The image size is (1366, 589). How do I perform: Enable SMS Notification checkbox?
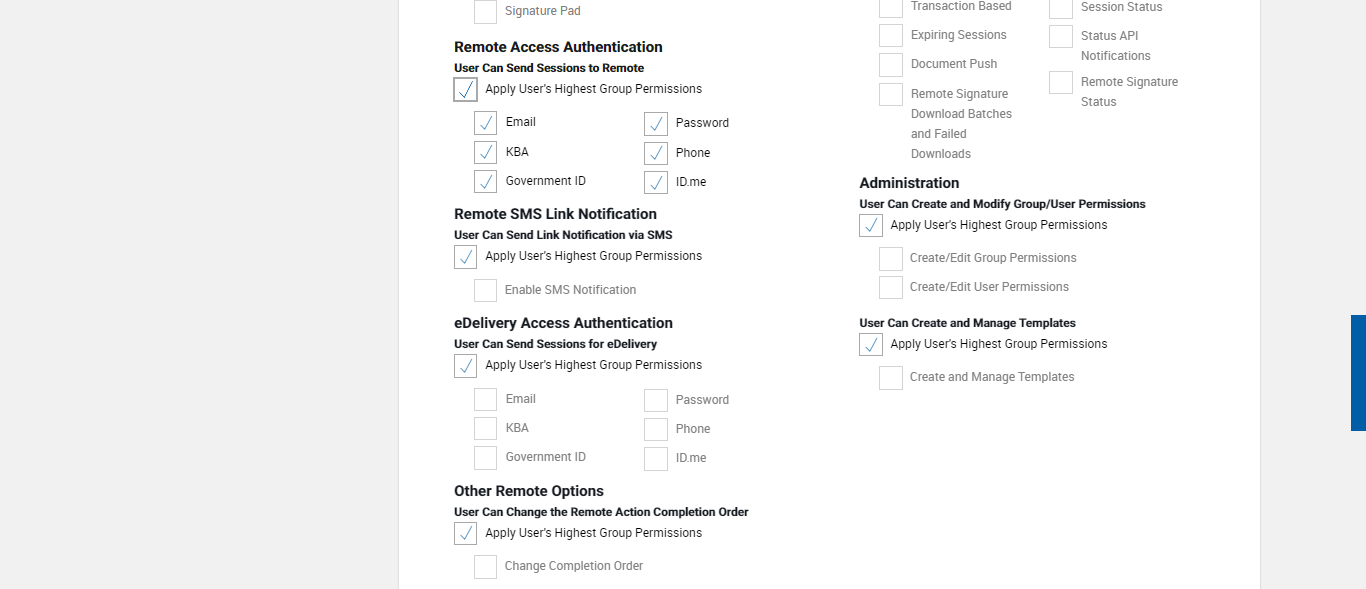(x=485, y=291)
